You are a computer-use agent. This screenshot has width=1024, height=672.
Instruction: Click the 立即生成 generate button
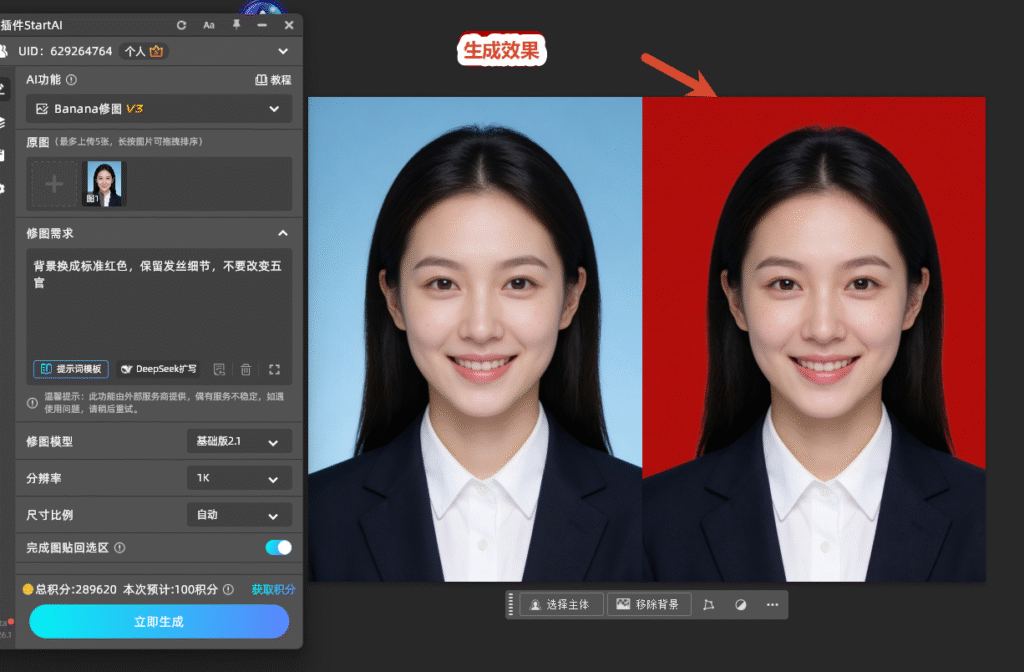[159, 621]
